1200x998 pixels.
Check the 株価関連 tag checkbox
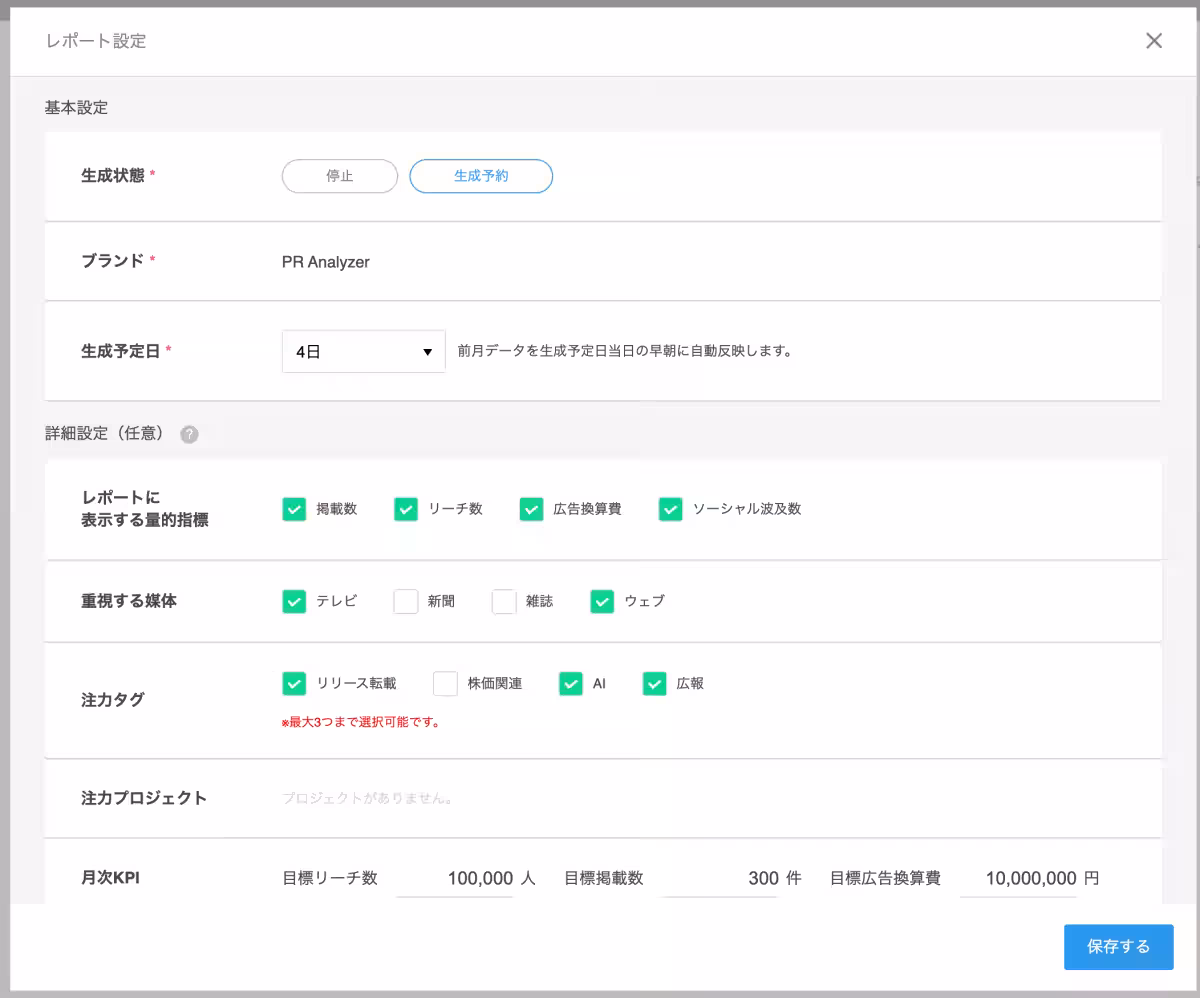tap(445, 683)
